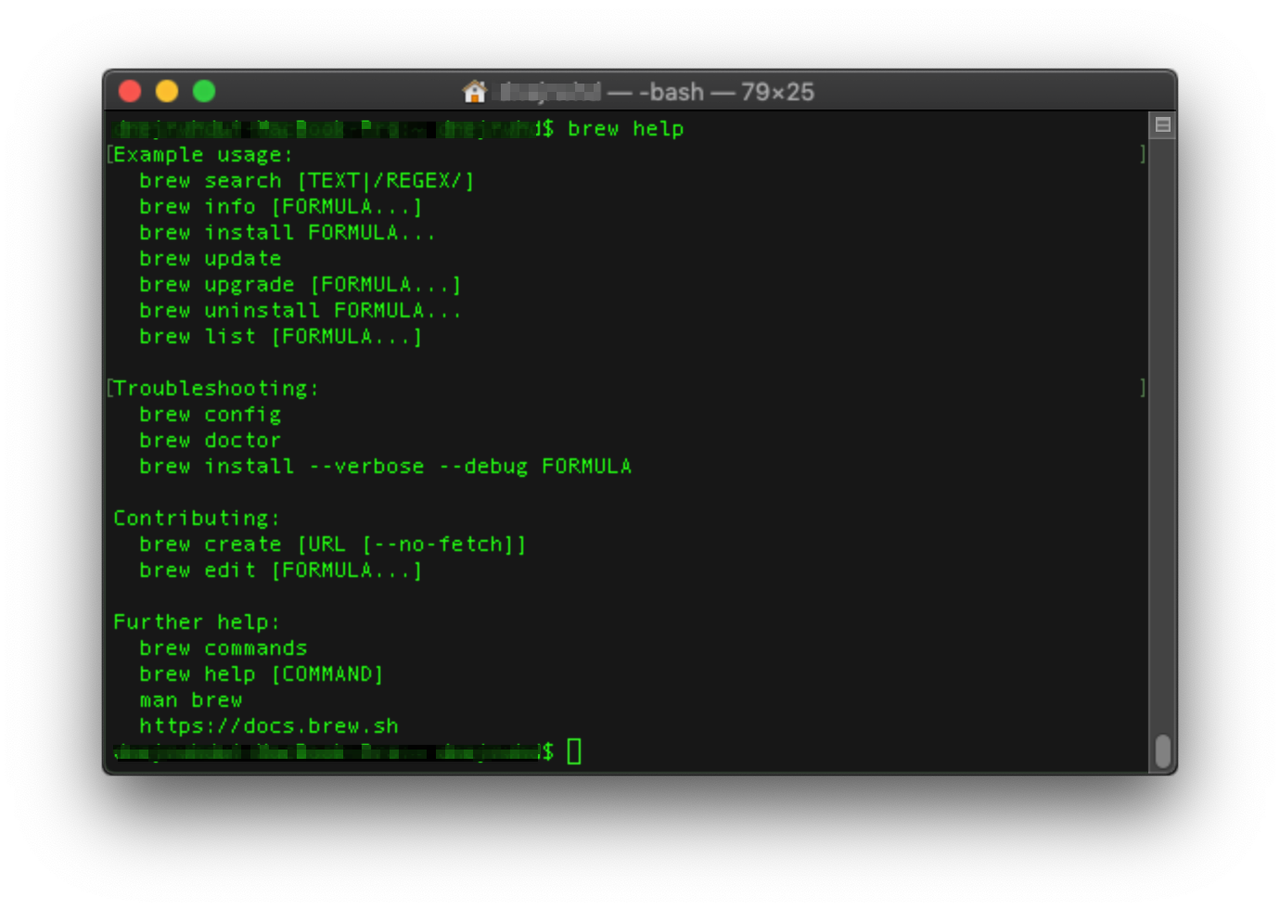Click the "brew search [TEXT|/REGEX/]" line
This screenshot has height=911, width=1280.
(x=307, y=181)
